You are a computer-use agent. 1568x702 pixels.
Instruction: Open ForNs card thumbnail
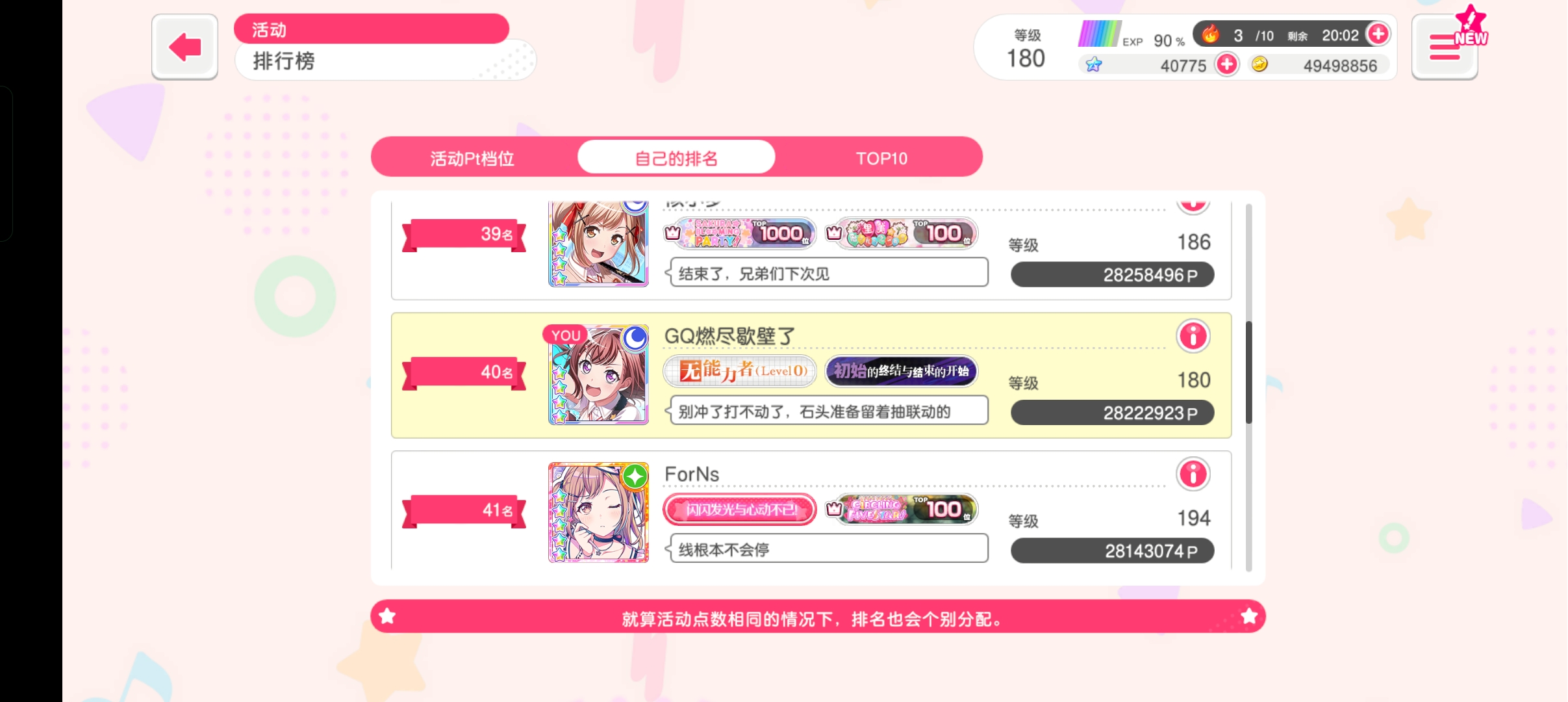point(598,512)
